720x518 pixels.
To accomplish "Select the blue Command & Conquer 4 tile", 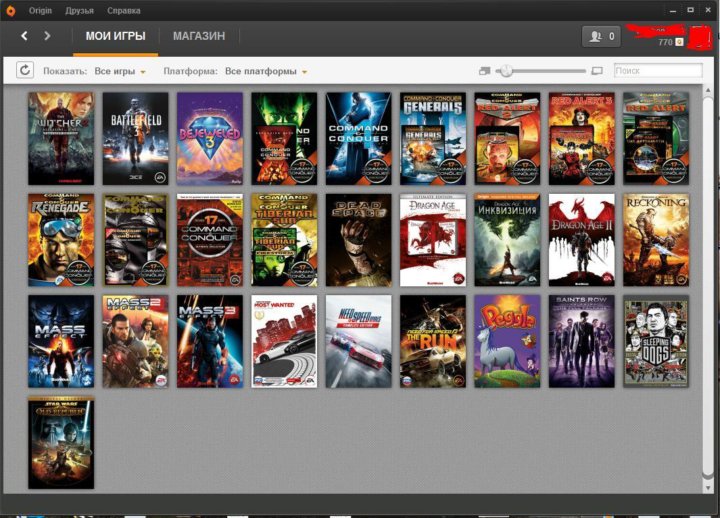I will (x=359, y=139).
